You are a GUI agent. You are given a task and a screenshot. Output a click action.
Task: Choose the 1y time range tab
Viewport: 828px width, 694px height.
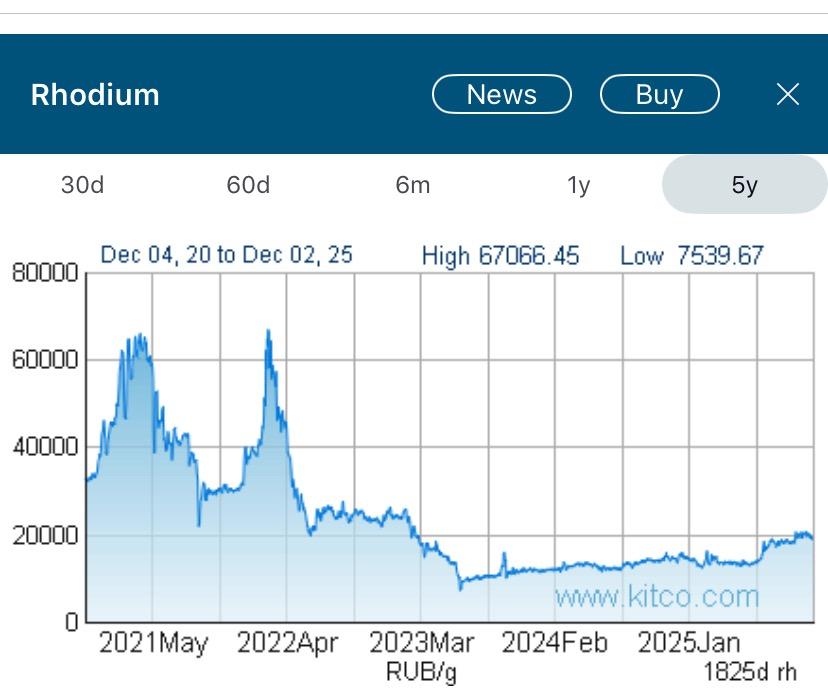tap(579, 185)
